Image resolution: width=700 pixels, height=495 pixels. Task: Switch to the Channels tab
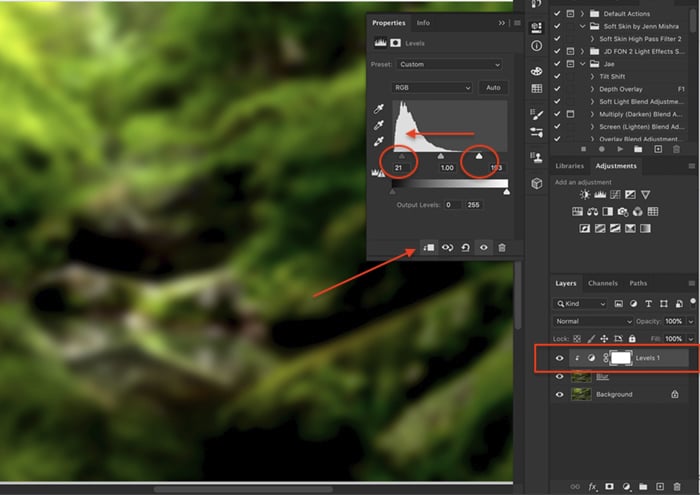(603, 283)
